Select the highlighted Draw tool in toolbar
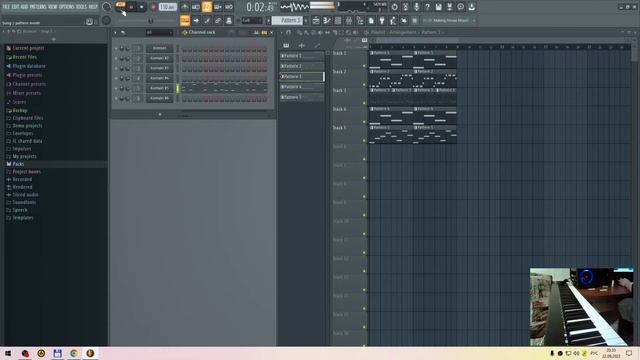This screenshot has width=640, height=360. pos(185,20)
